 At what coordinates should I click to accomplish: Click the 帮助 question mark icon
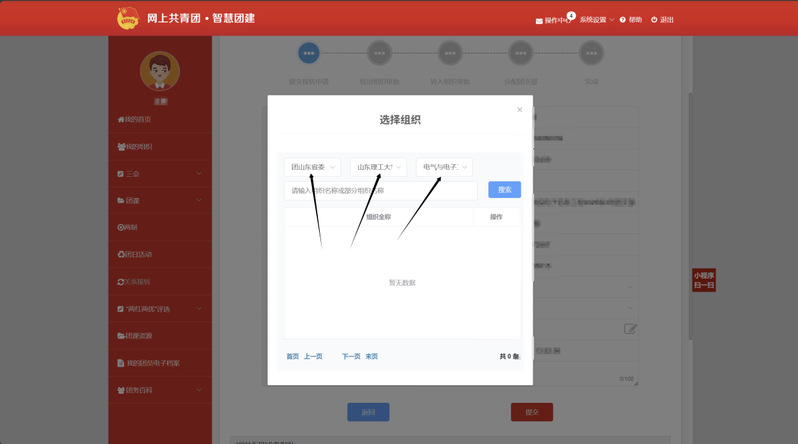click(x=623, y=20)
